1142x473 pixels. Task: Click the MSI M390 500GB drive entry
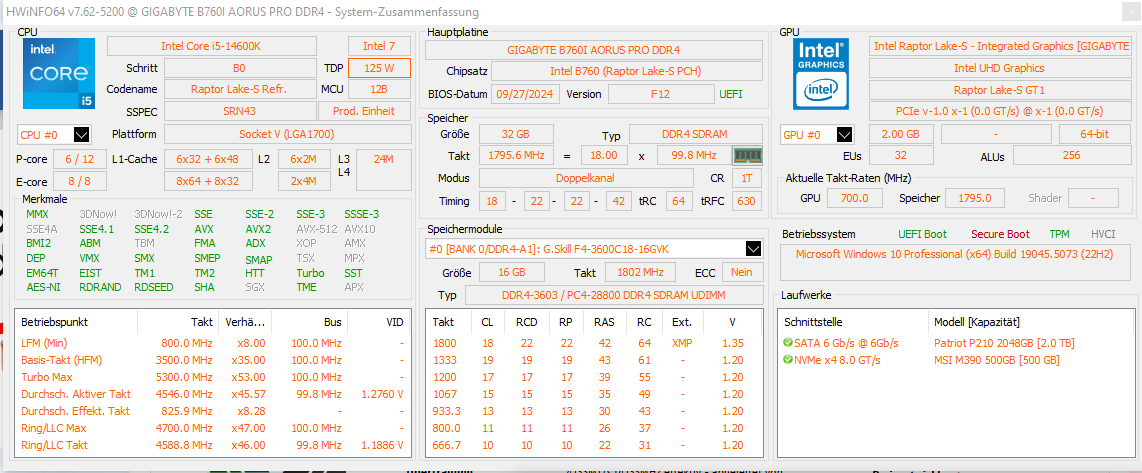coord(996,360)
